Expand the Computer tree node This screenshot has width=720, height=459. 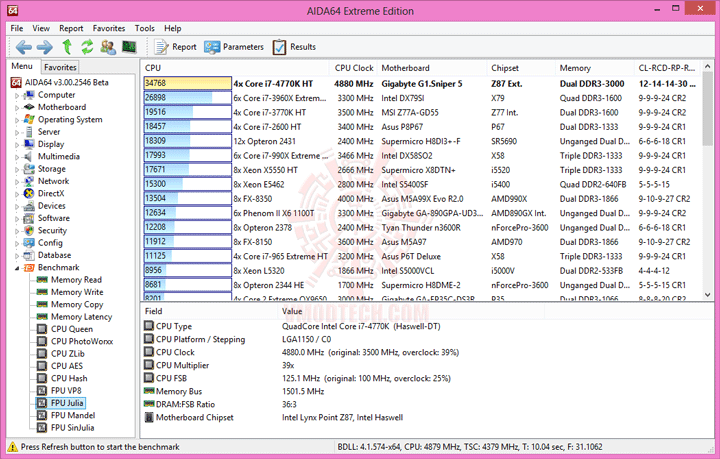tap(17, 95)
